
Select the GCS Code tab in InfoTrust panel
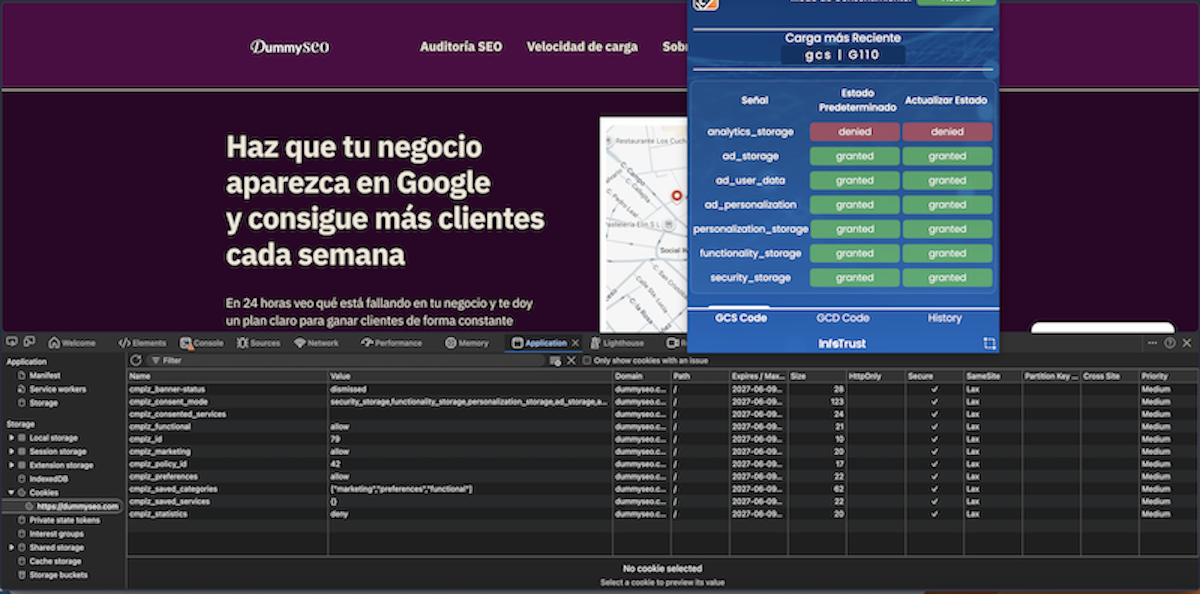(740, 318)
